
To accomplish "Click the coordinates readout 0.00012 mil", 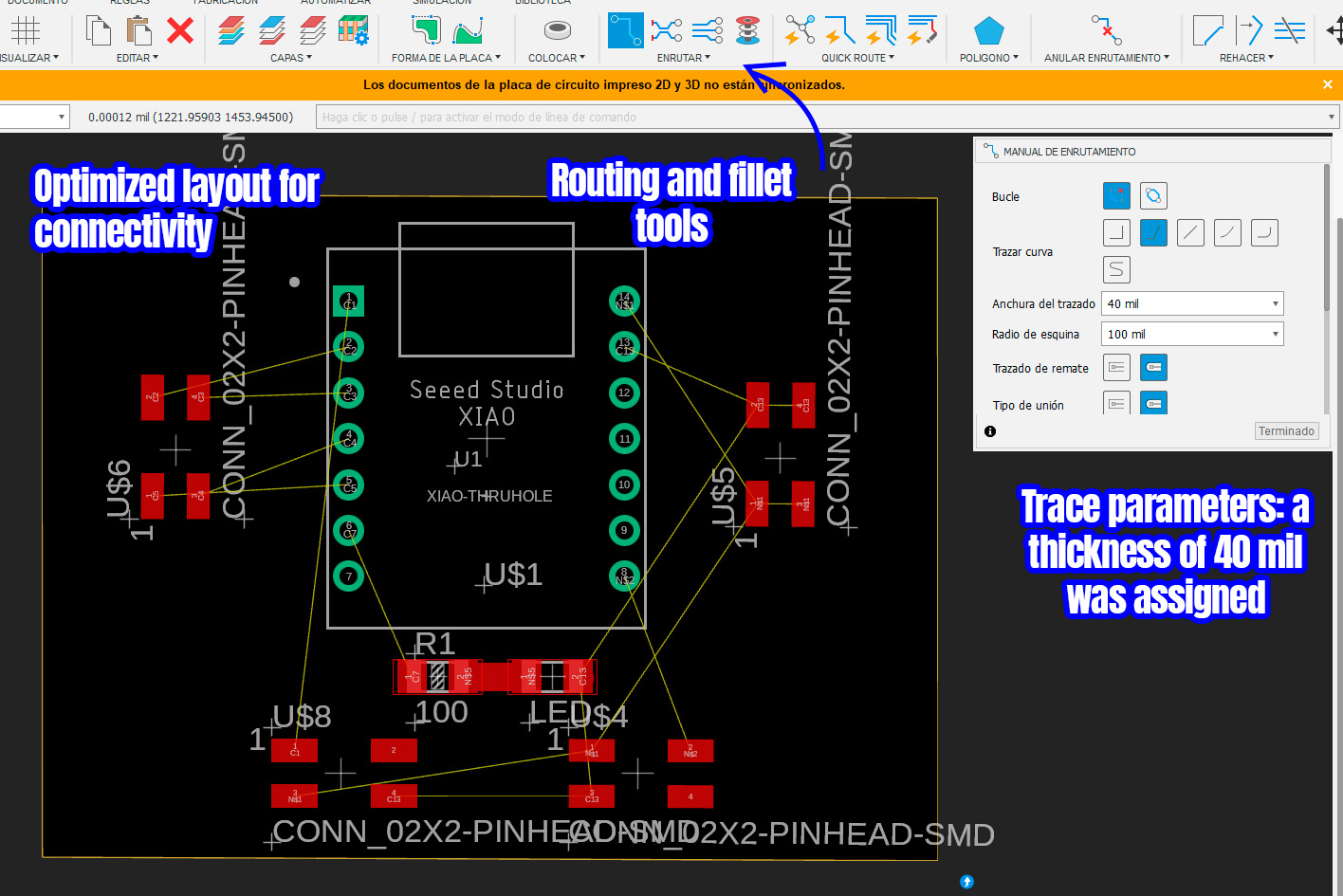I will [x=191, y=118].
